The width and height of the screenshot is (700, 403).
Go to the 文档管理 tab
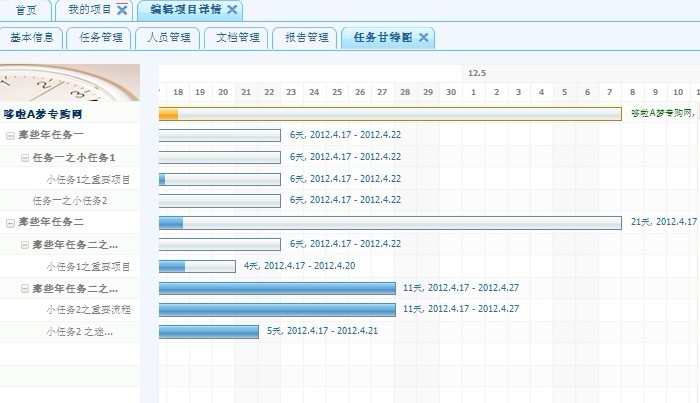click(237, 38)
